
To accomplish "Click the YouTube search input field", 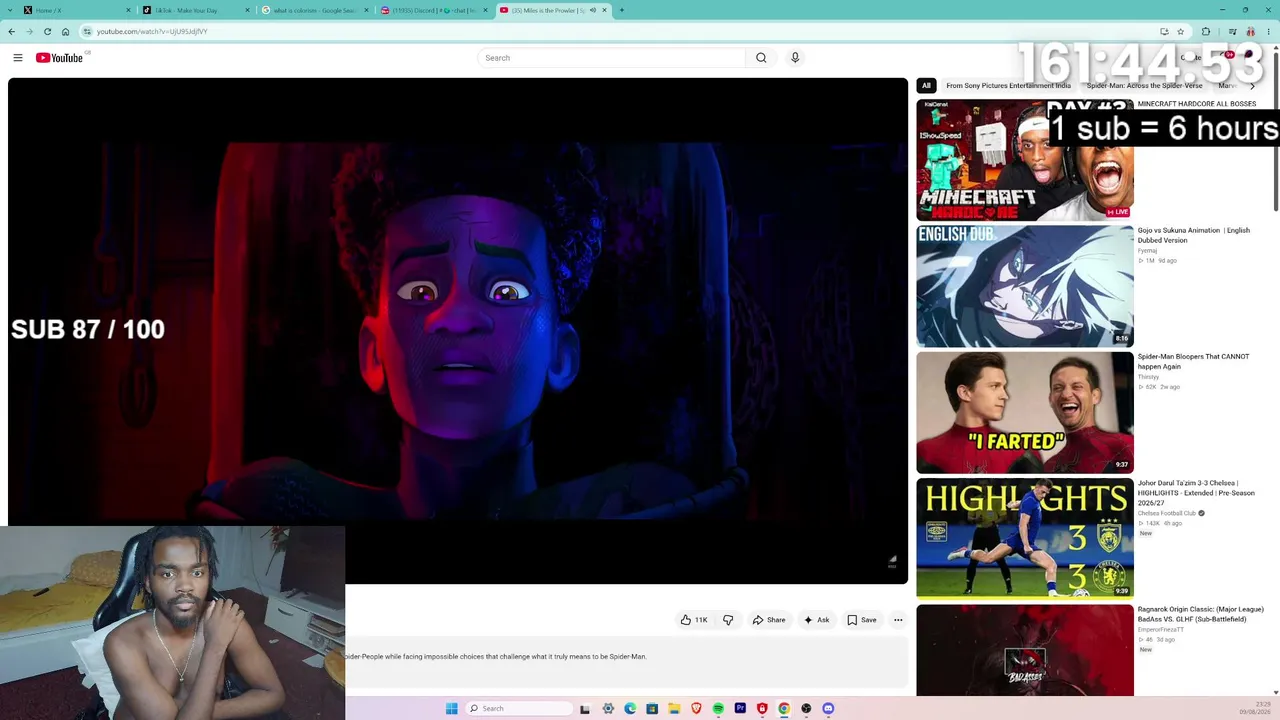I will [x=611, y=58].
